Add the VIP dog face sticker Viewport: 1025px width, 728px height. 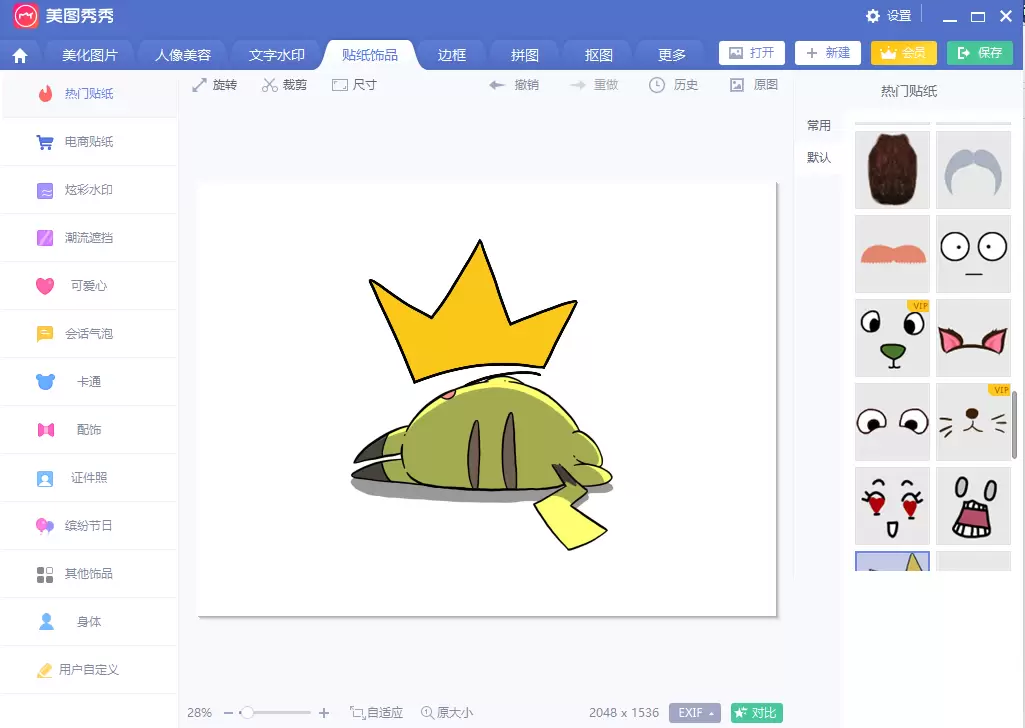892,338
